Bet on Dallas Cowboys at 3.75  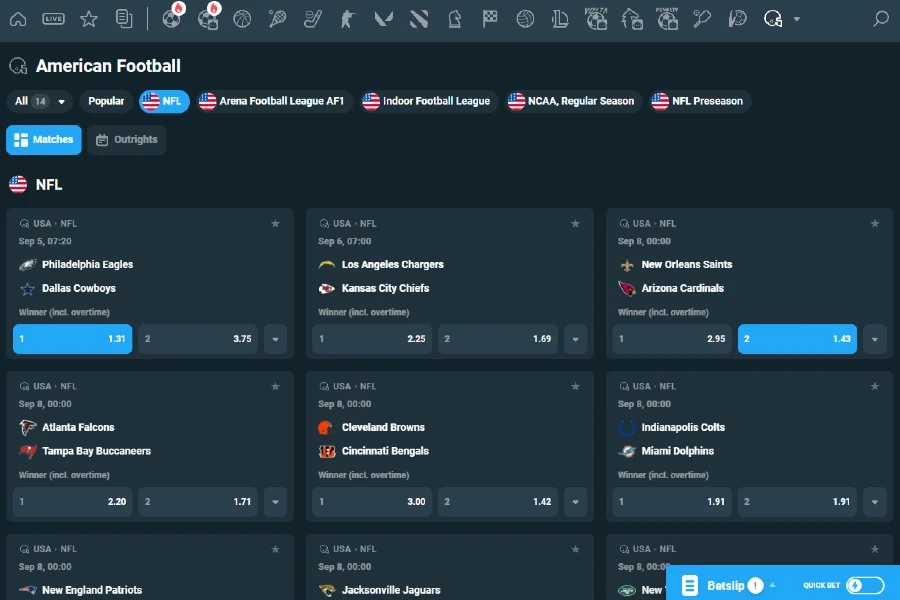197,339
